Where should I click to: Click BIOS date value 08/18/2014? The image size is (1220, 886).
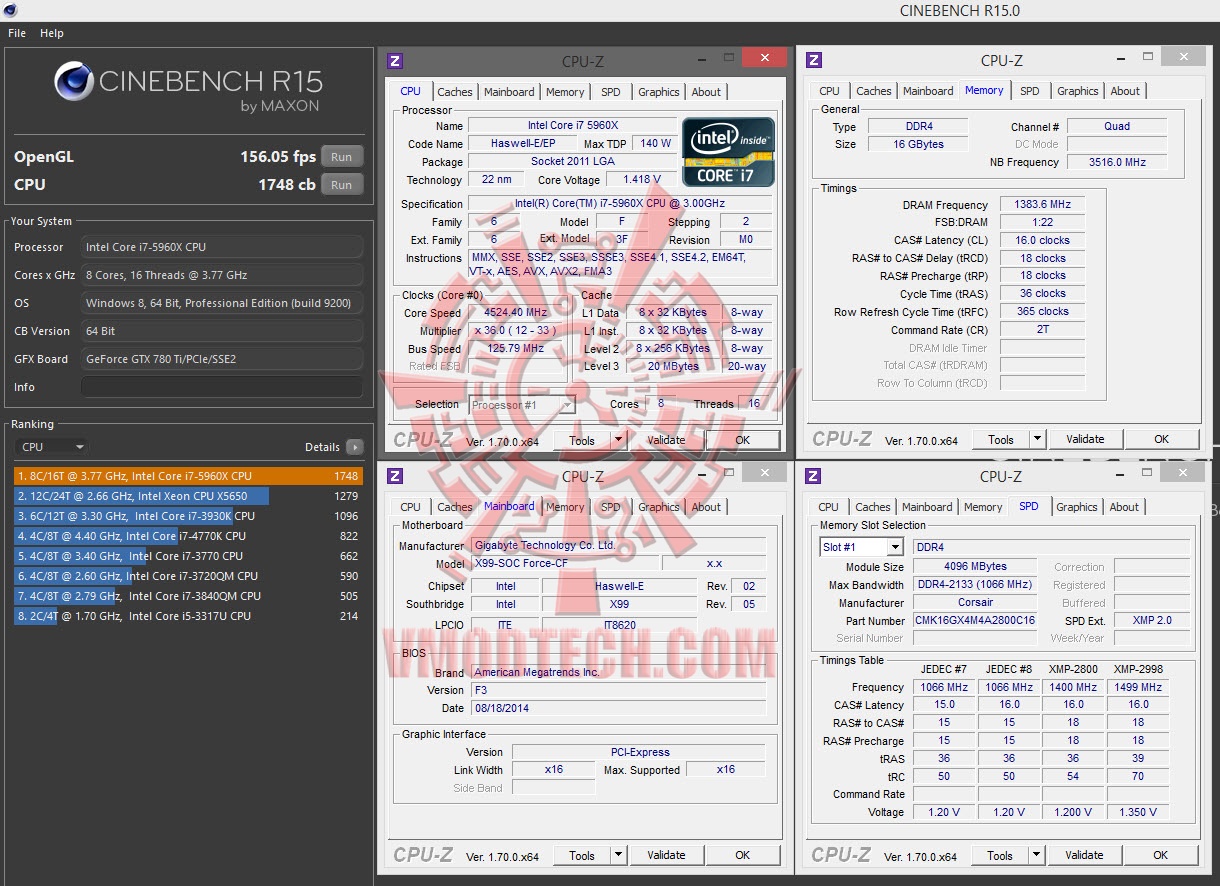point(618,708)
